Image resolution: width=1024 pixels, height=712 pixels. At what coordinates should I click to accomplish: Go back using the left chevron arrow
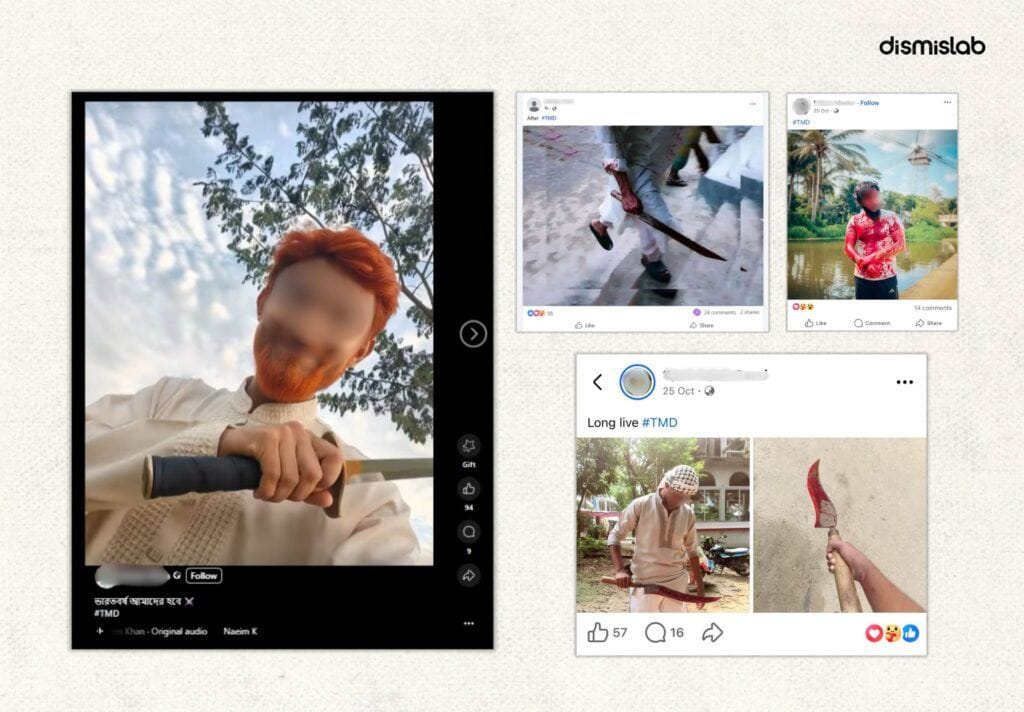(x=598, y=382)
